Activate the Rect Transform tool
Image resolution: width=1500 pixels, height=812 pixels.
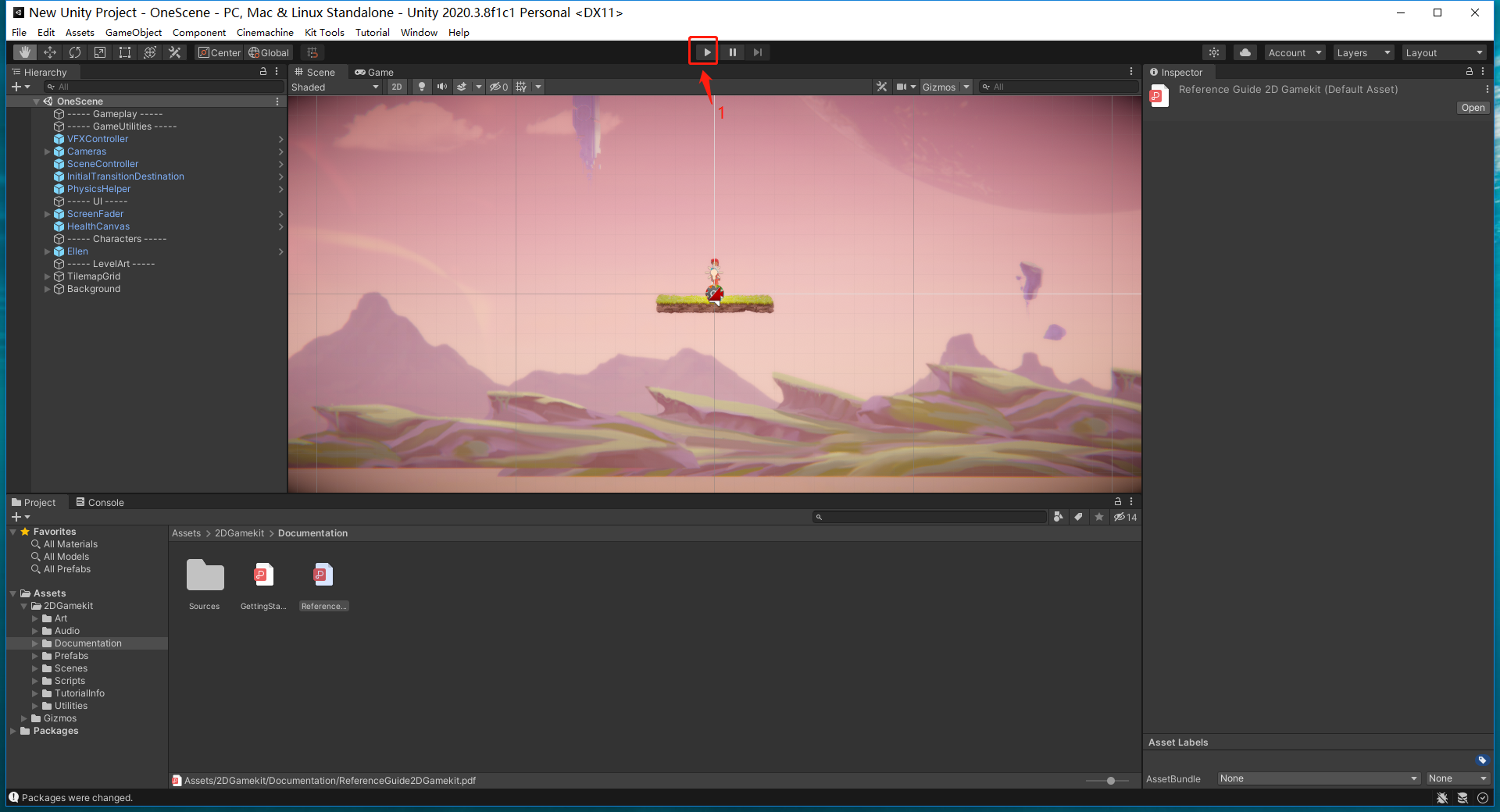pyautogui.click(x=125, y=52)
